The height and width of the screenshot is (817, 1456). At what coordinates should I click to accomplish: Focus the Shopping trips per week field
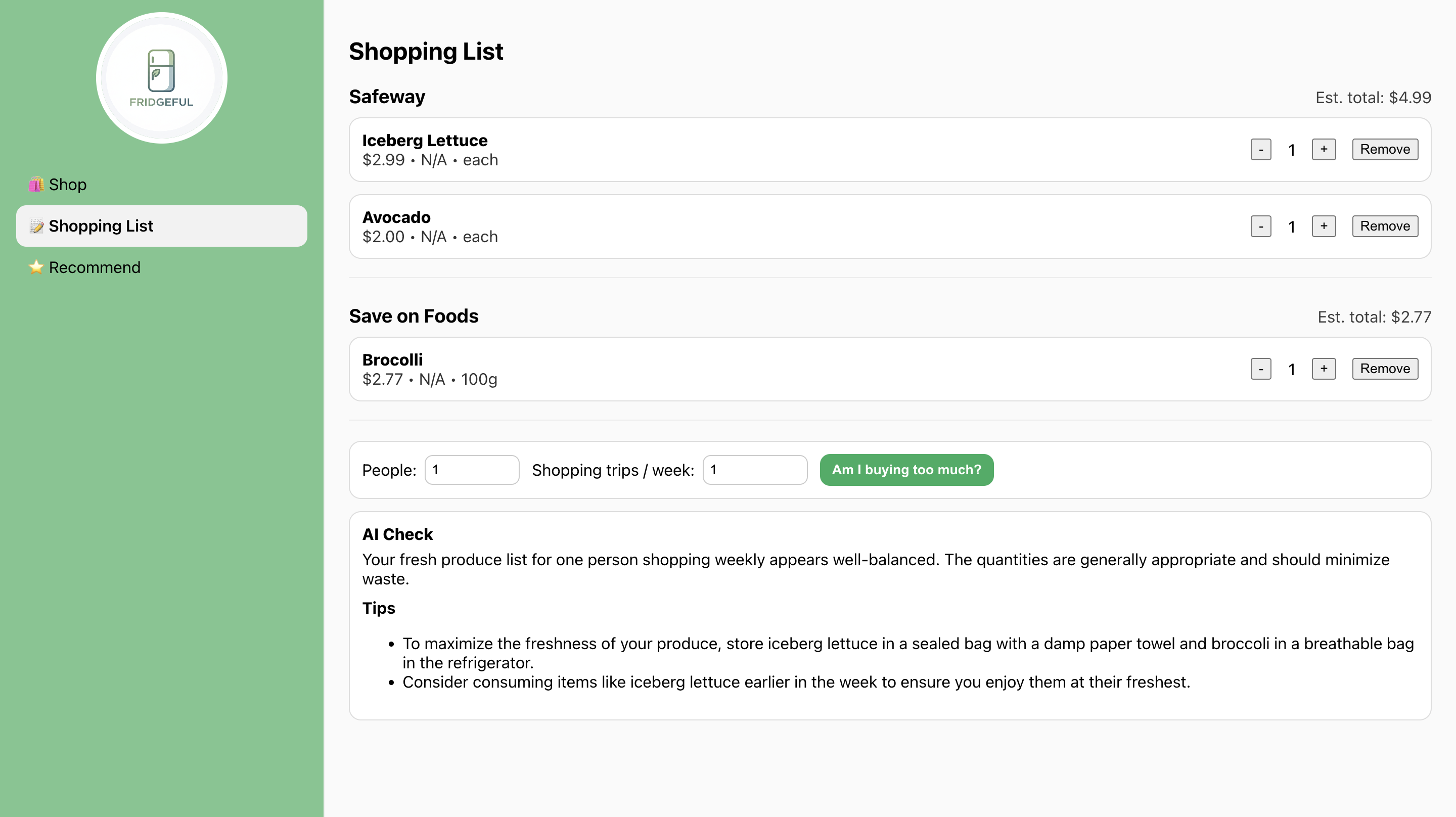[x=754, y=470]
